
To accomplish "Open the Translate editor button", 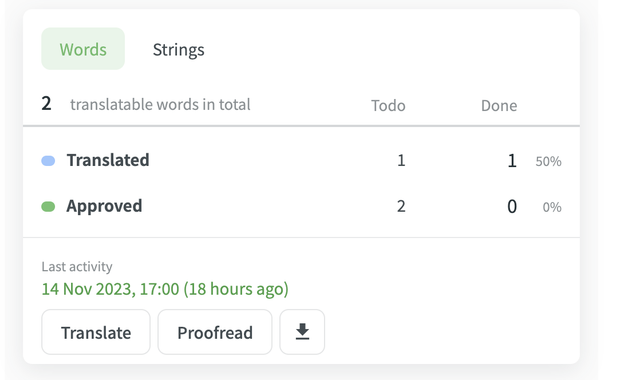I will (x=96, y=332).
